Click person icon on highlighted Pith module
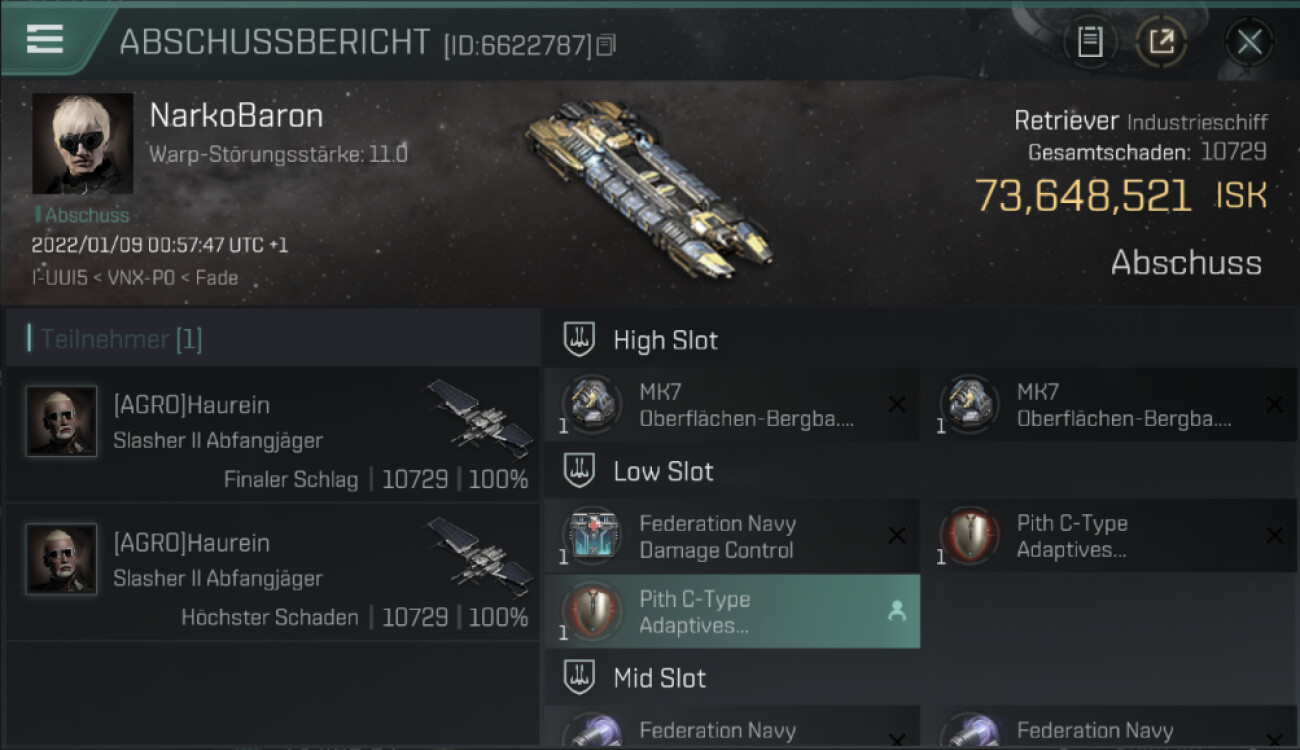Screen dimensions: 1300x750 coord(897,612)
